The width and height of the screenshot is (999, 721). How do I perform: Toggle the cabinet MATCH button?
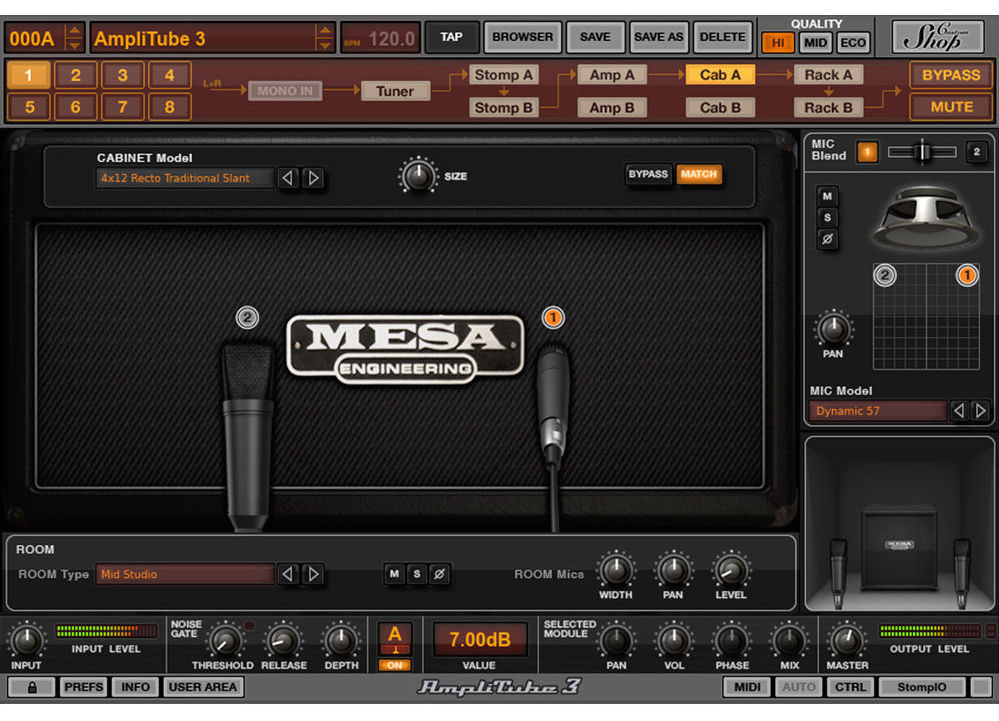(699, 174)
